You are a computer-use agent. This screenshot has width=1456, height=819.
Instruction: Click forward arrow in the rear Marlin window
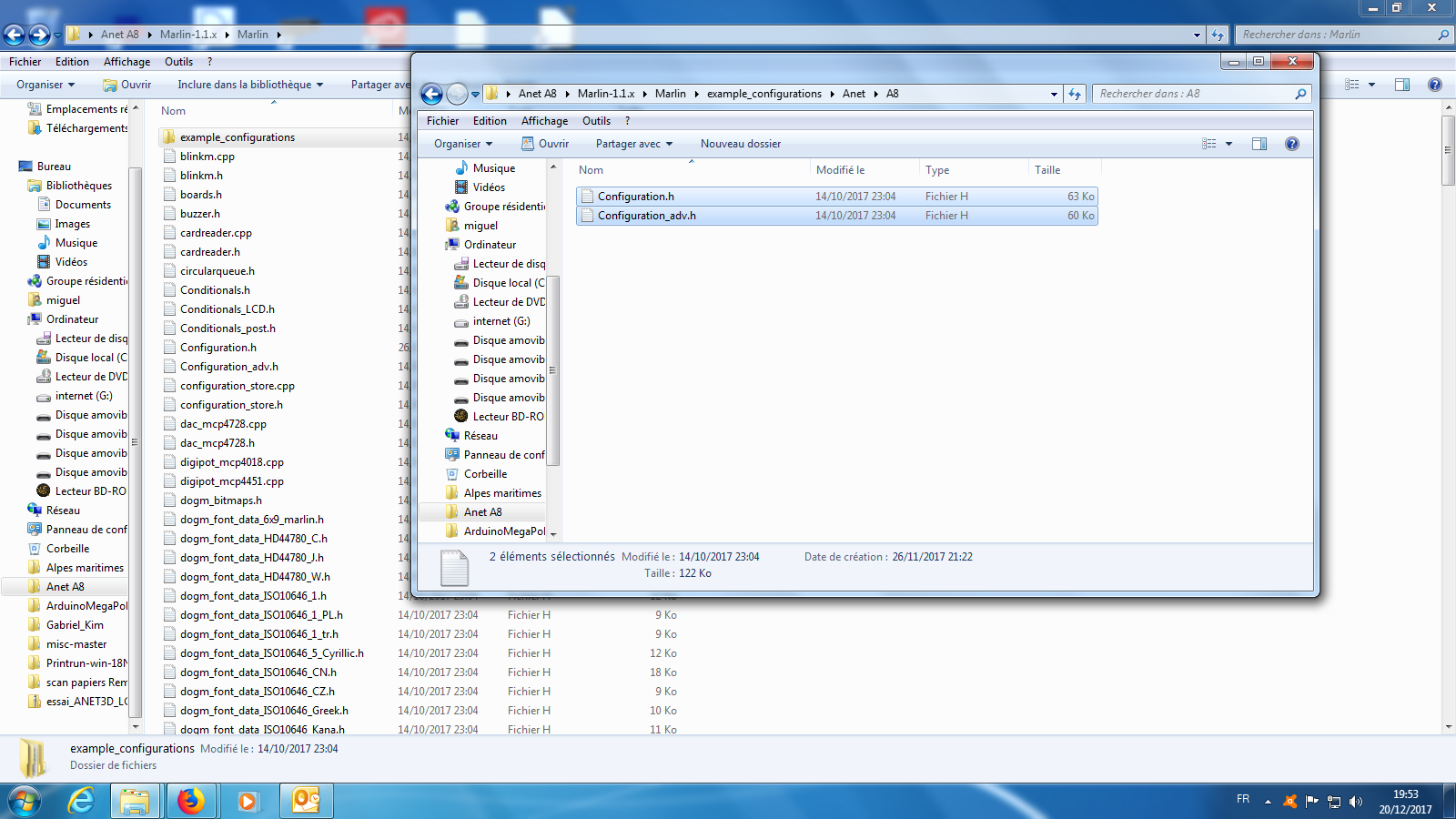tap(39, 35)
